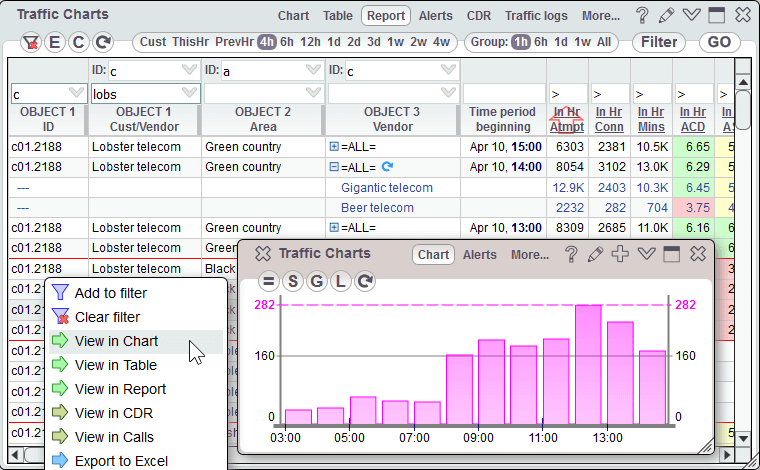Image resolution: width=760 pixels, height=470 pixels.
Task: Click the refresh icon in main toolbar
Action: pos(102,42)
